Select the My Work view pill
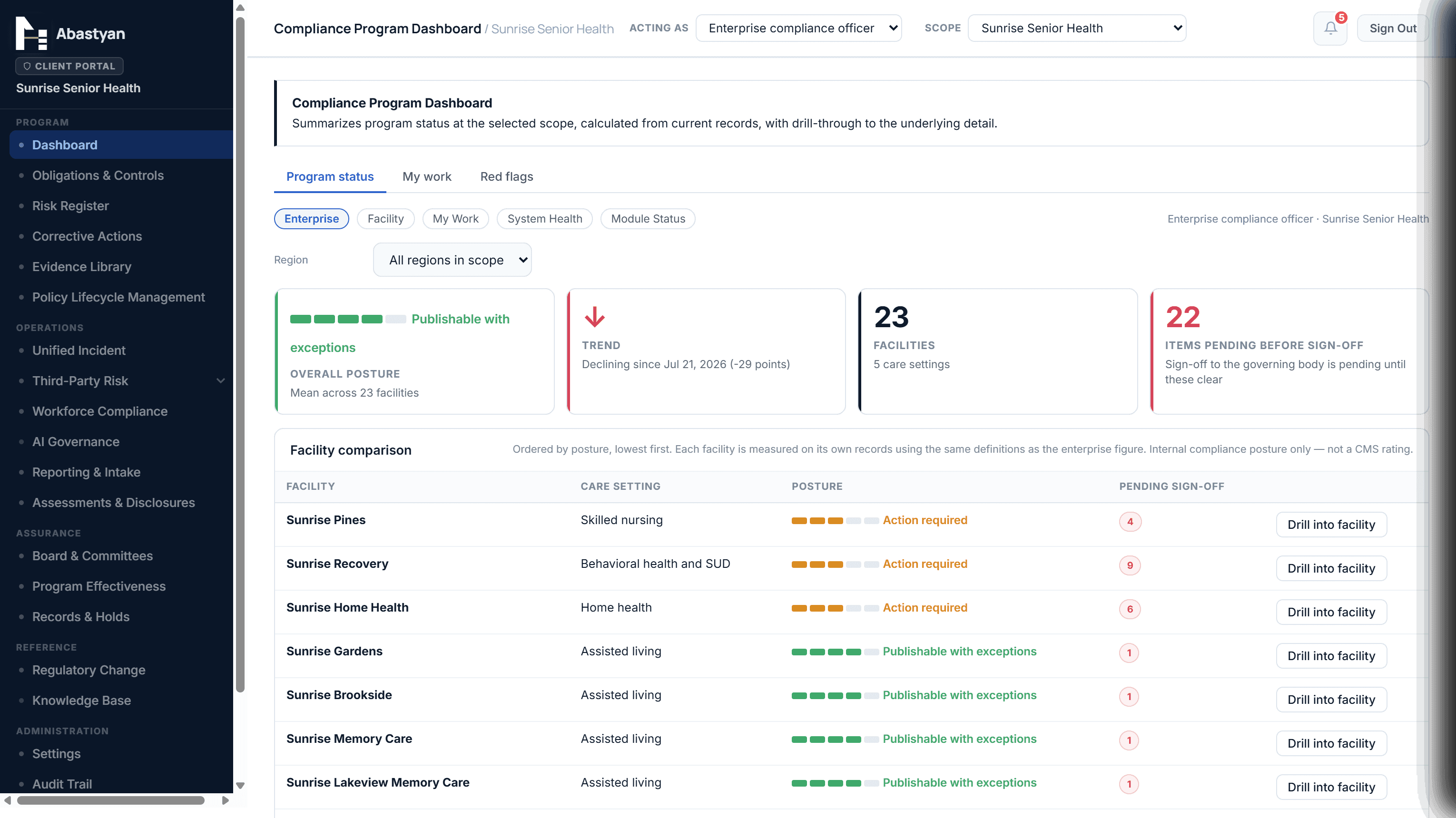 455,219
